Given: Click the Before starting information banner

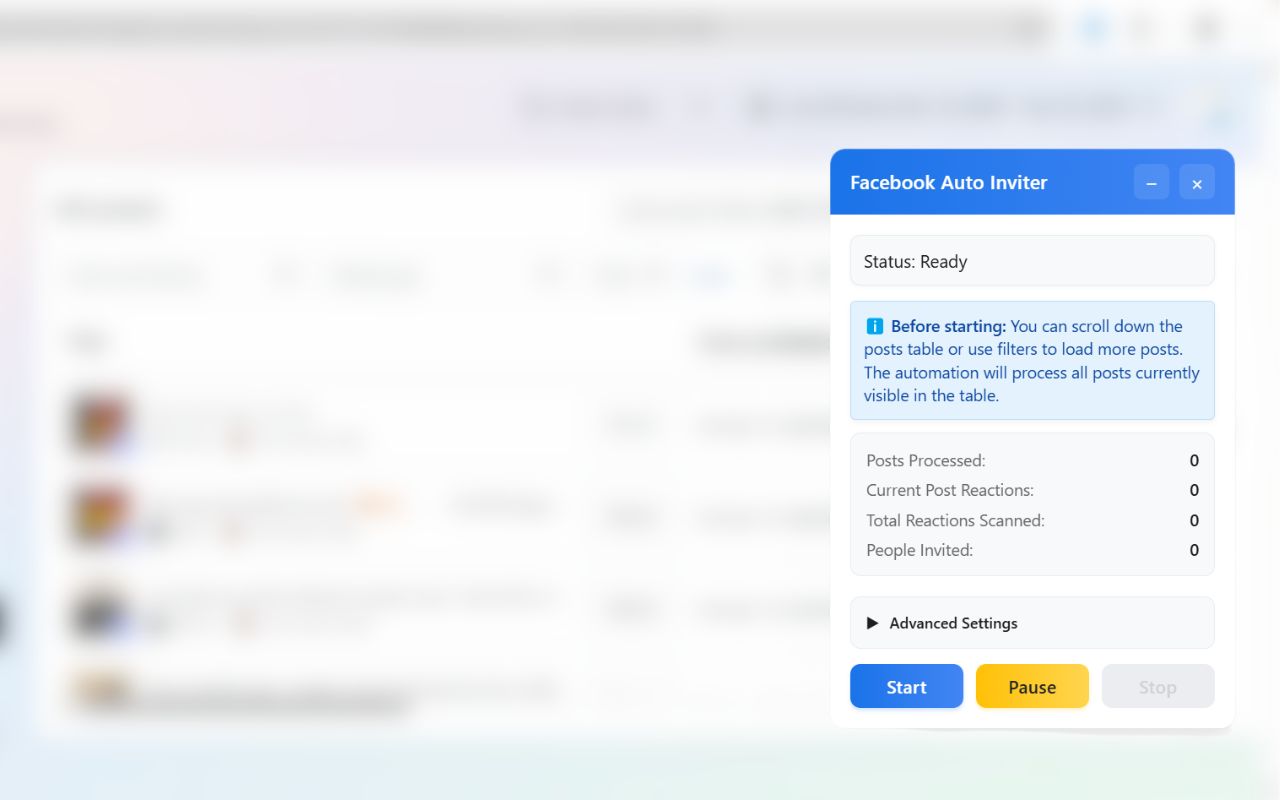Looking at the screenshot, I should coord(1032,360).
